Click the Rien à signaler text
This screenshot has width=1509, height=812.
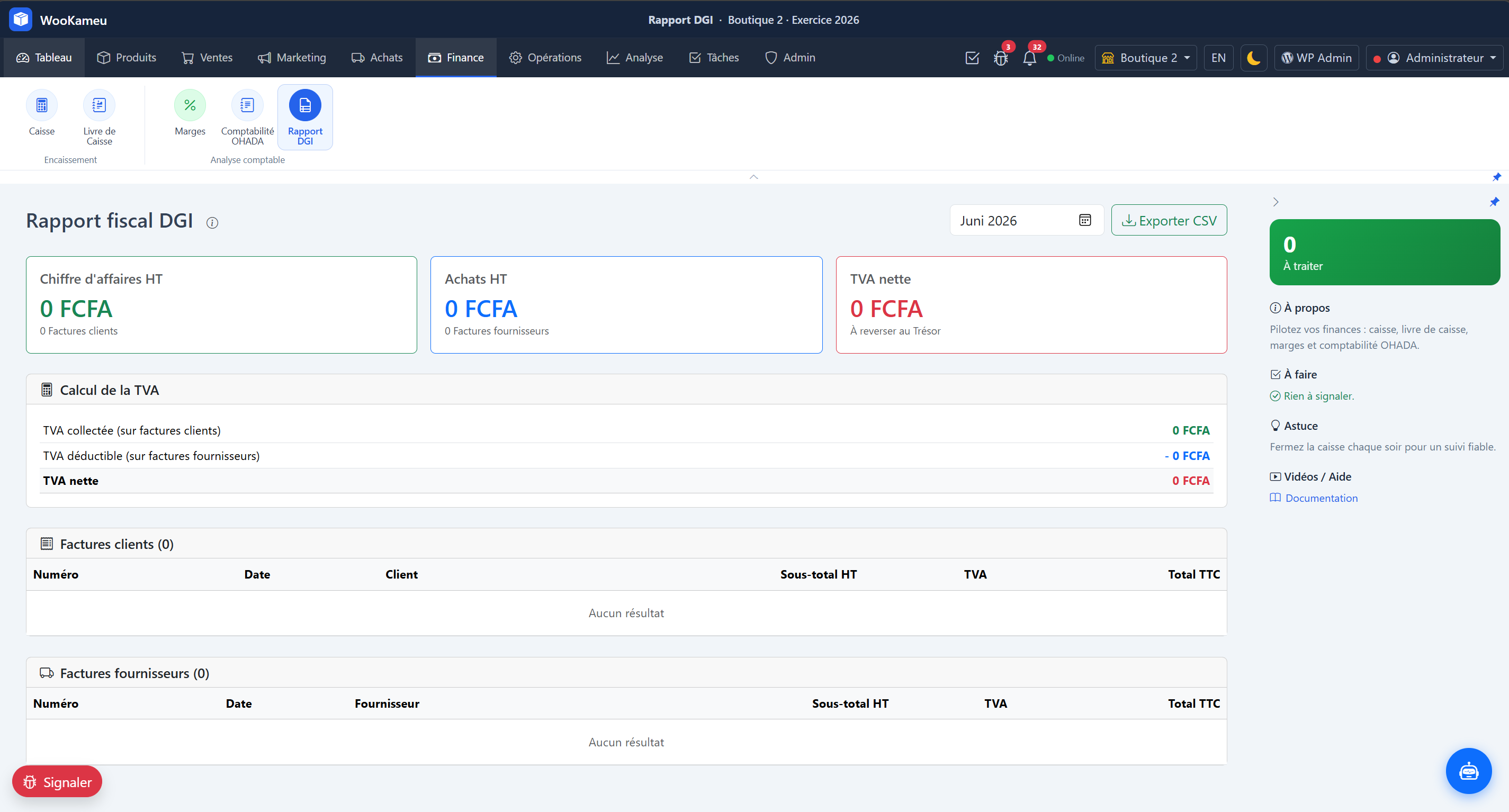(1318, 396)
